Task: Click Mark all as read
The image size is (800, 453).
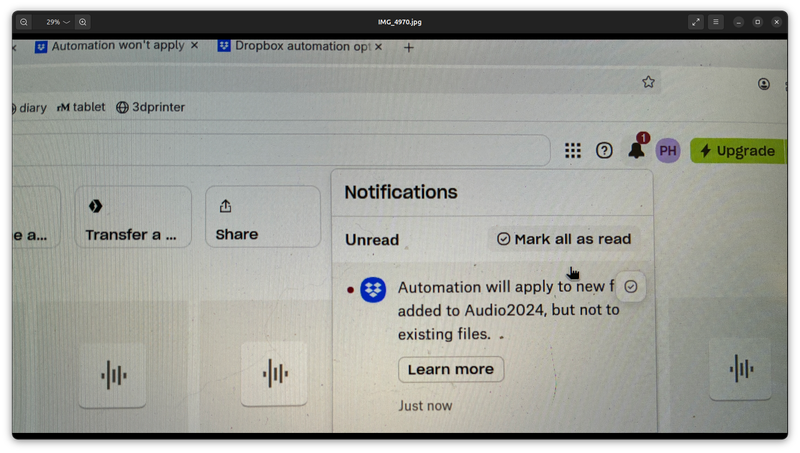Action: [x=564, y=239]
